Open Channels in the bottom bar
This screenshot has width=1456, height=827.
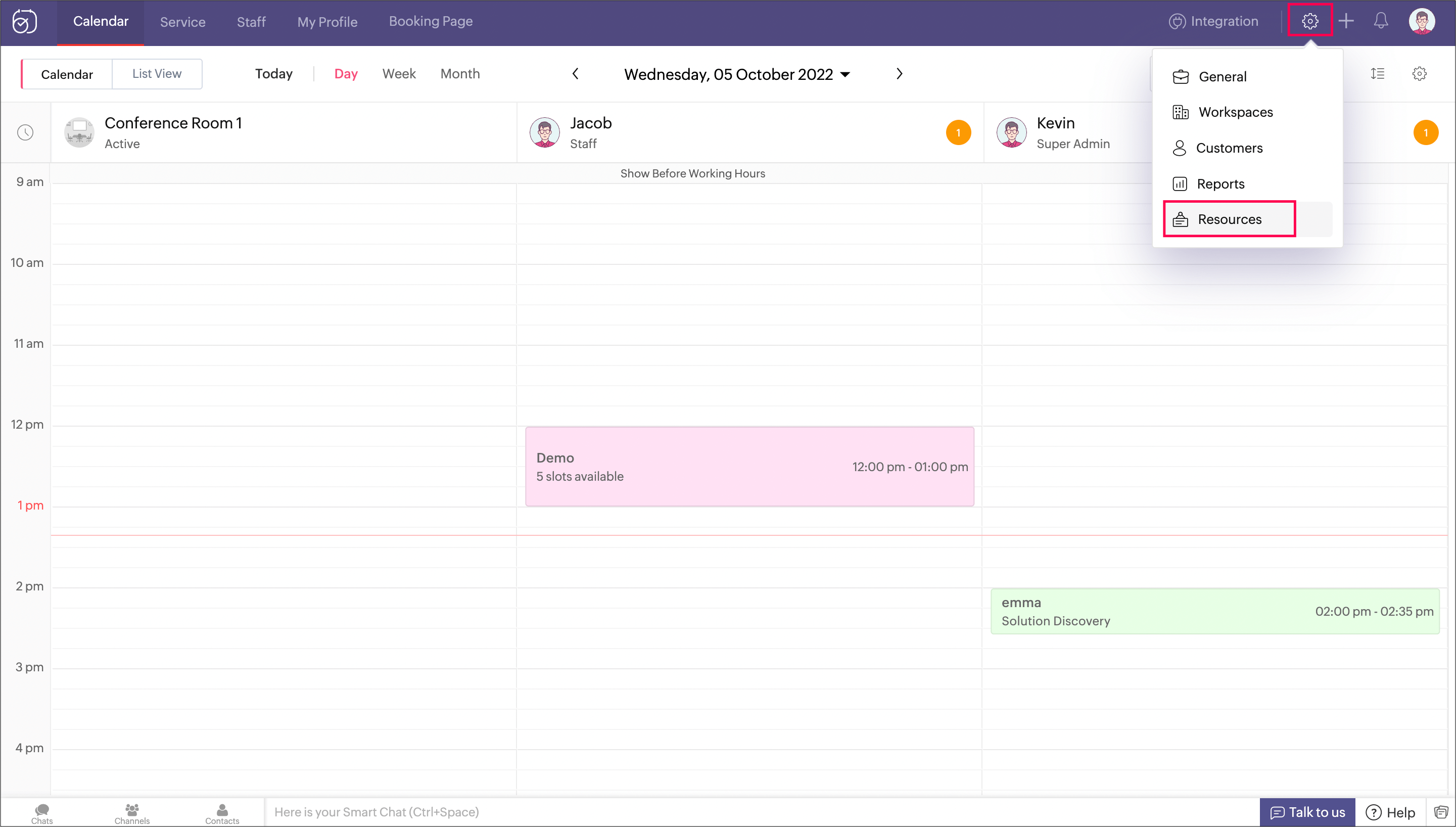[132, 813]
